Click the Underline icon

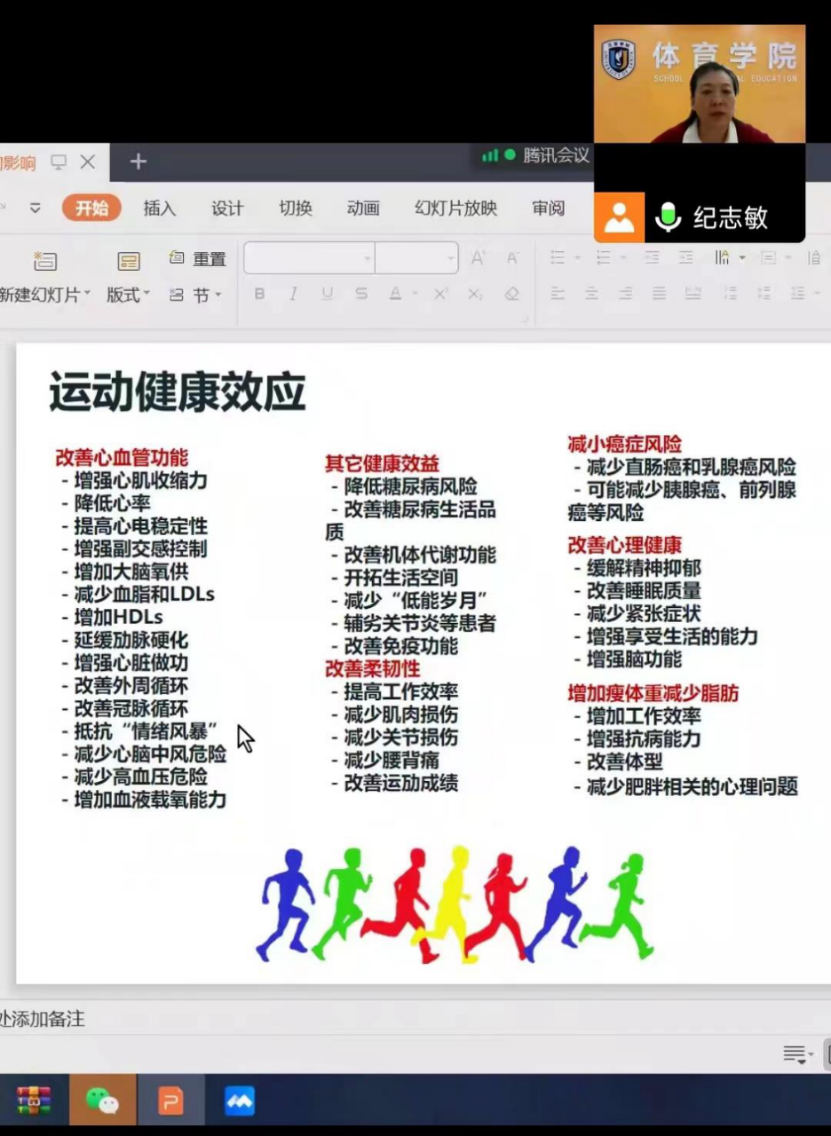coord(328,292)
